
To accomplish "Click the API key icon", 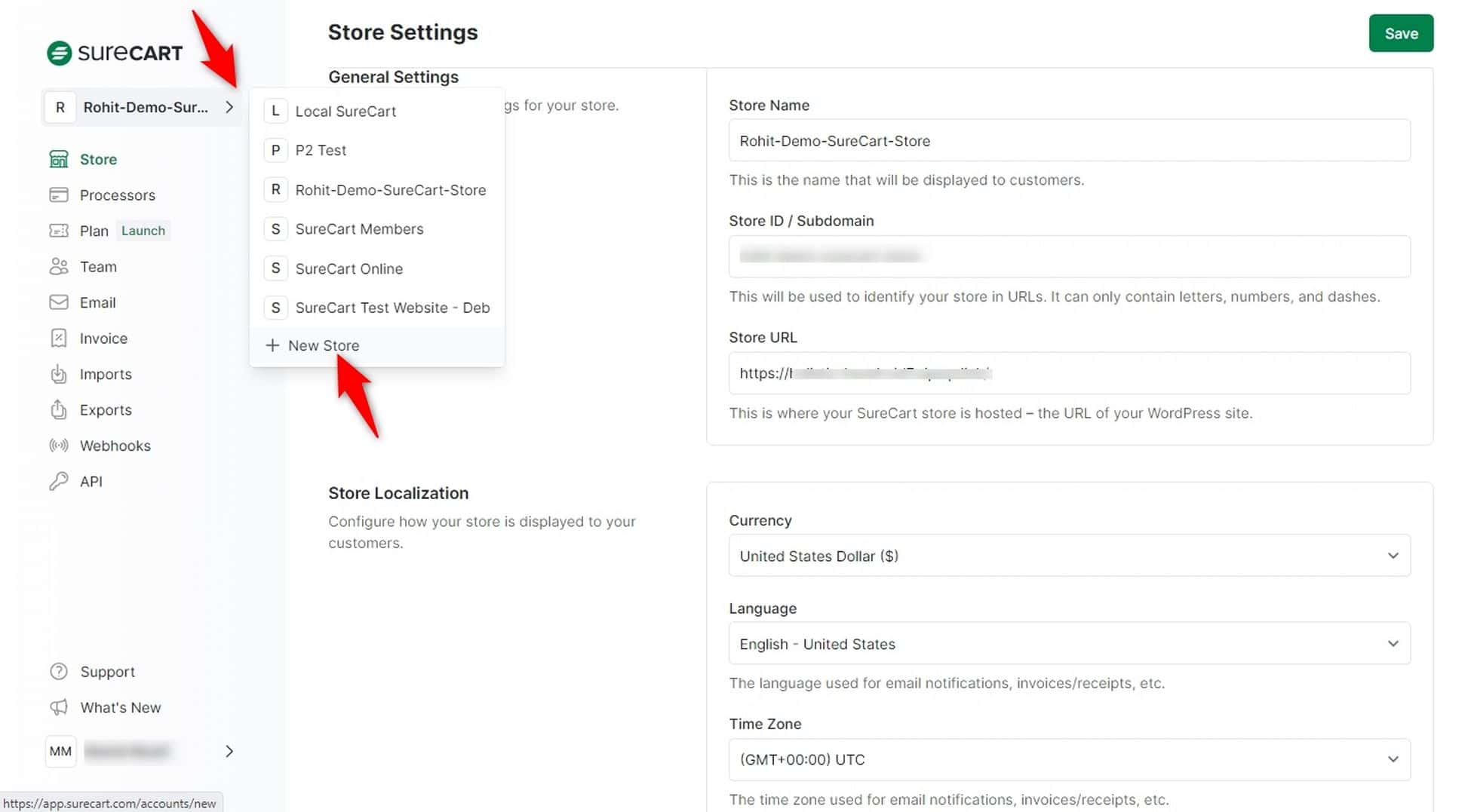I will 59,482.
